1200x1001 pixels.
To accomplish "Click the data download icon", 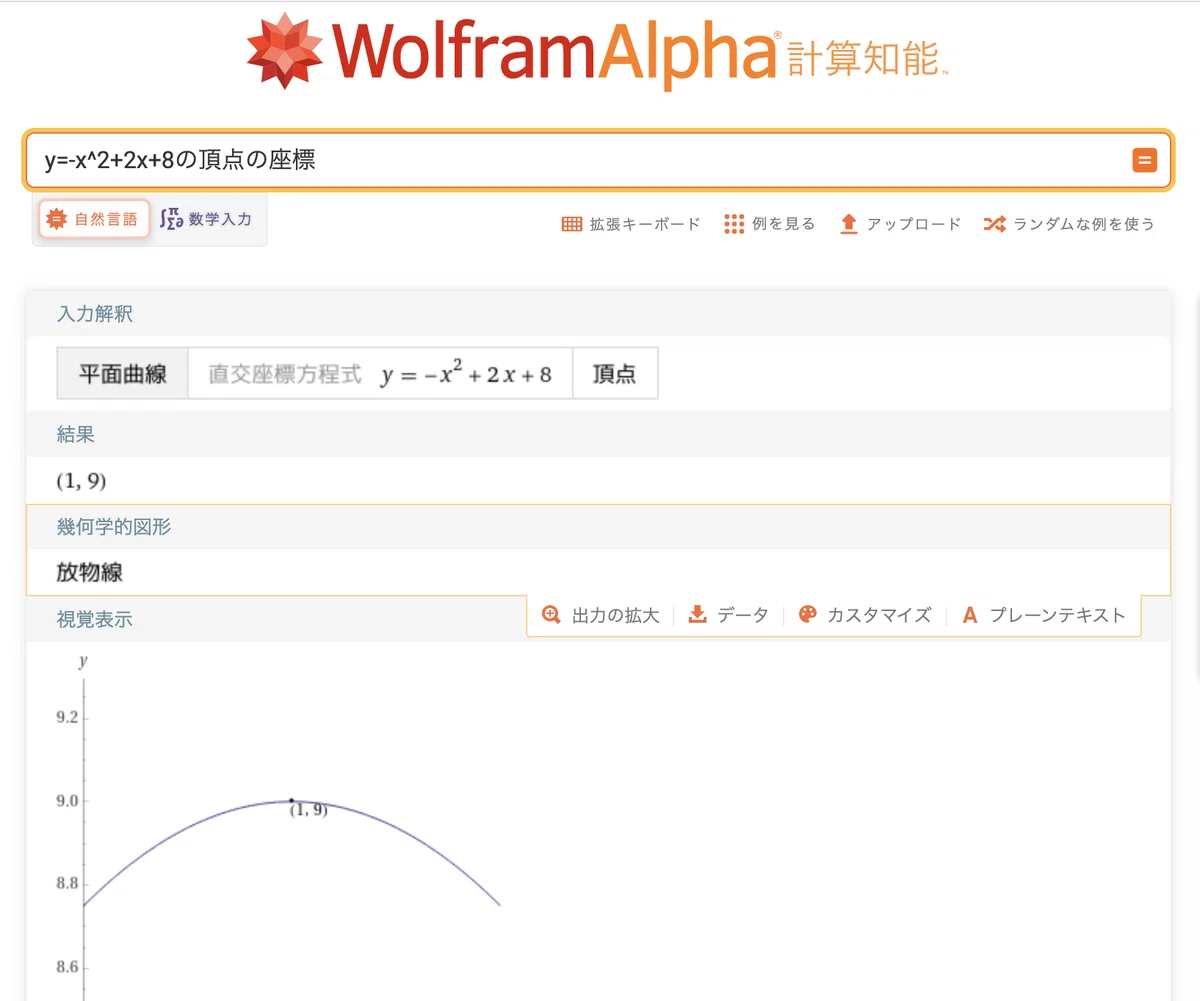I will tap(698, 615).
